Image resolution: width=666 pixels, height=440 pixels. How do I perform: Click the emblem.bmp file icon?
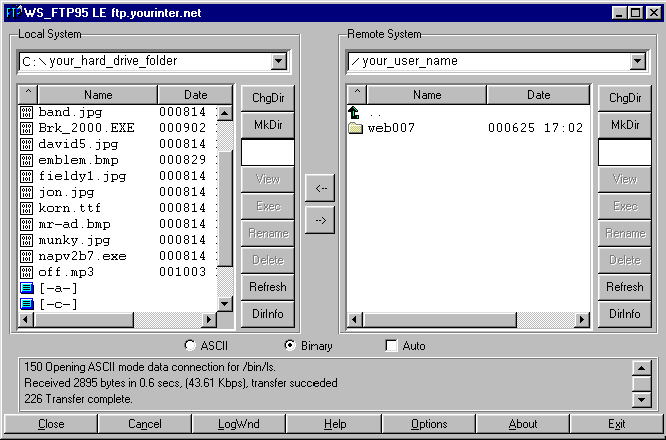[26, 160]
